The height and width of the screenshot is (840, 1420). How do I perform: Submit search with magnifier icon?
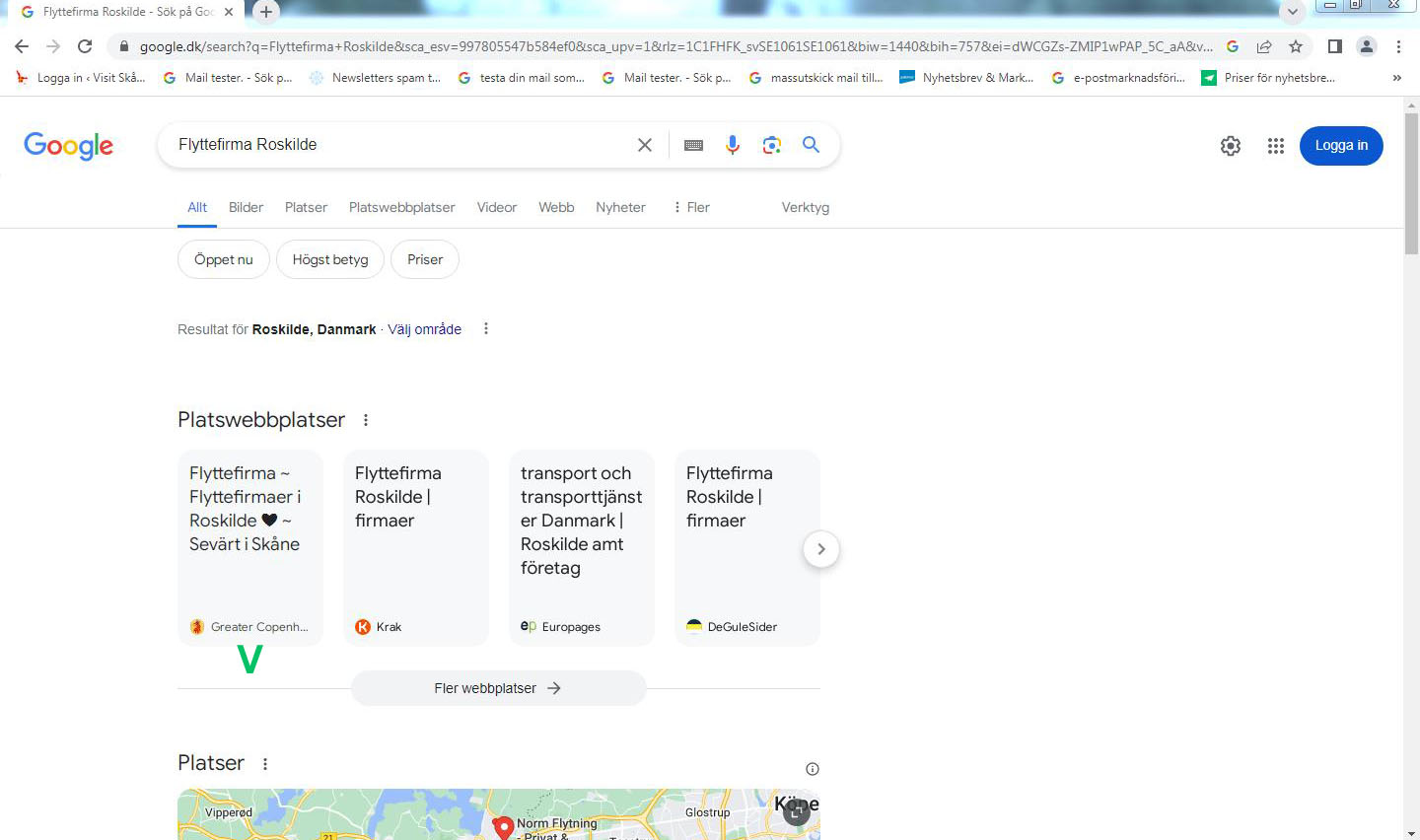point(811,145)
